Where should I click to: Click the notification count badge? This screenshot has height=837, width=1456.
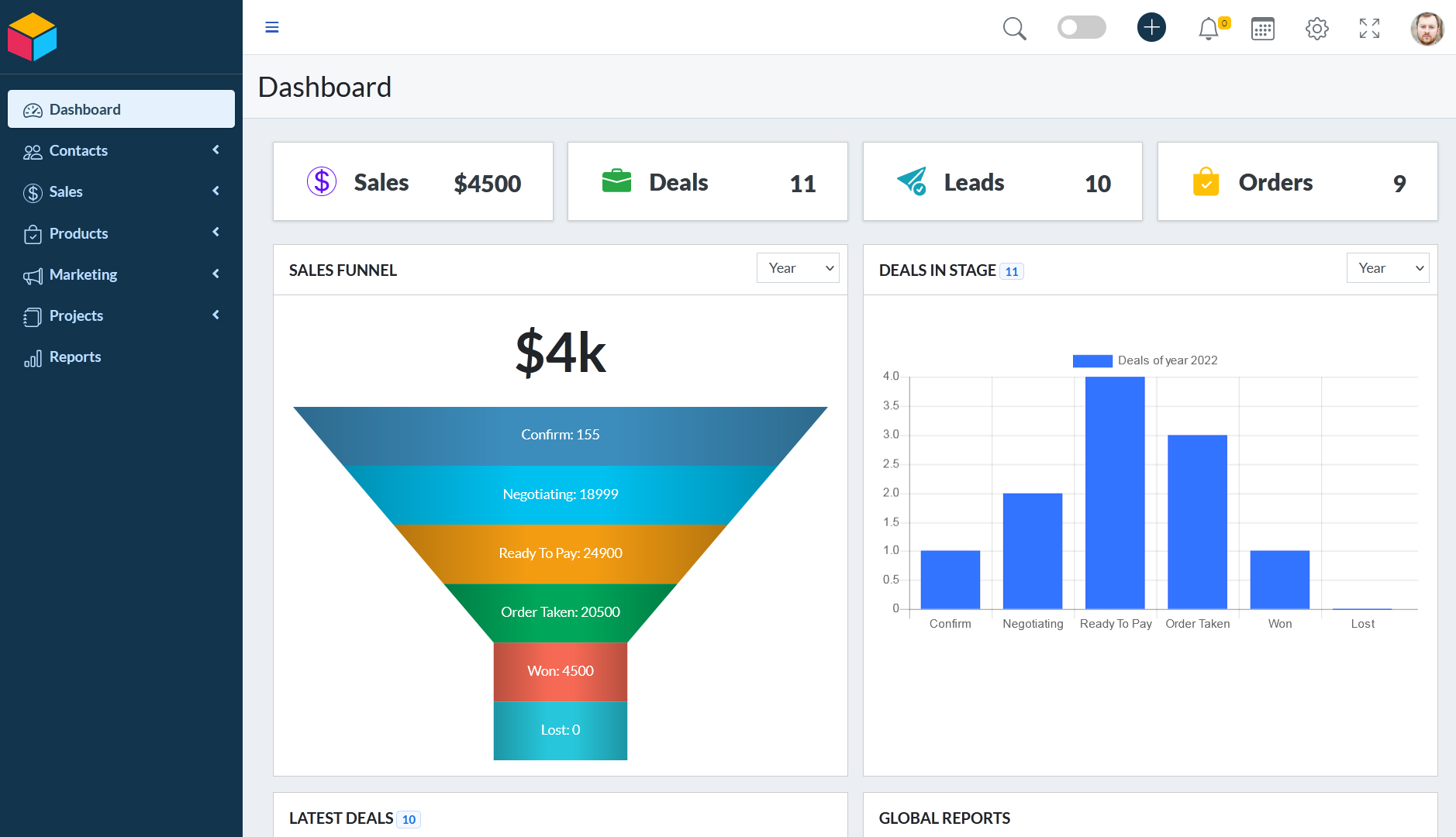1224,23
